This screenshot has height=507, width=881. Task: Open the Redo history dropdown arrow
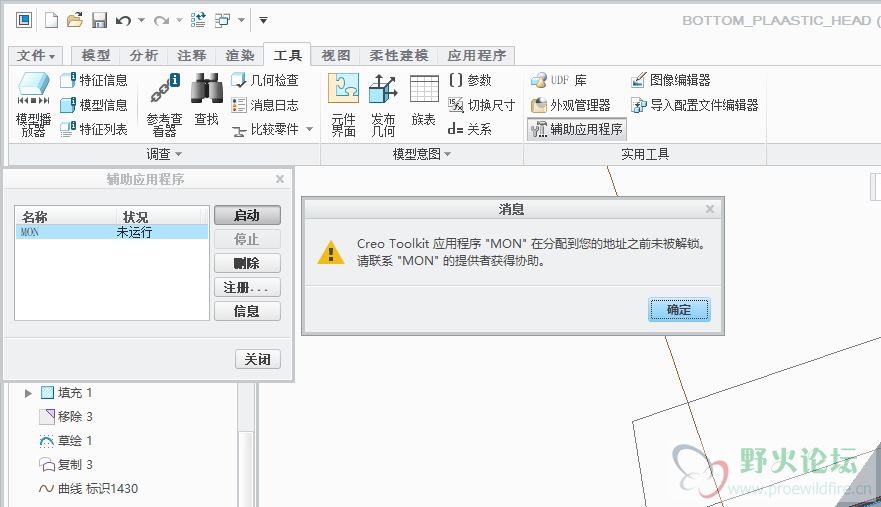tap(179, 21)
